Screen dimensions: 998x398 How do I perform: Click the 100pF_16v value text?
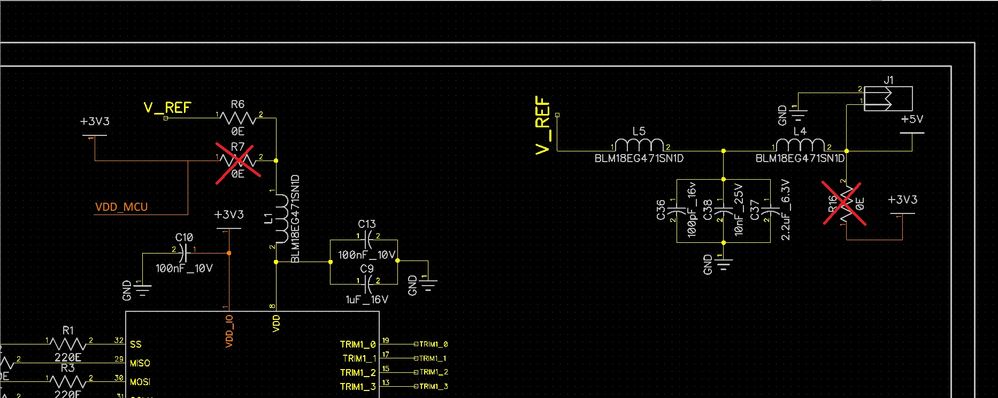click(692, 209)
